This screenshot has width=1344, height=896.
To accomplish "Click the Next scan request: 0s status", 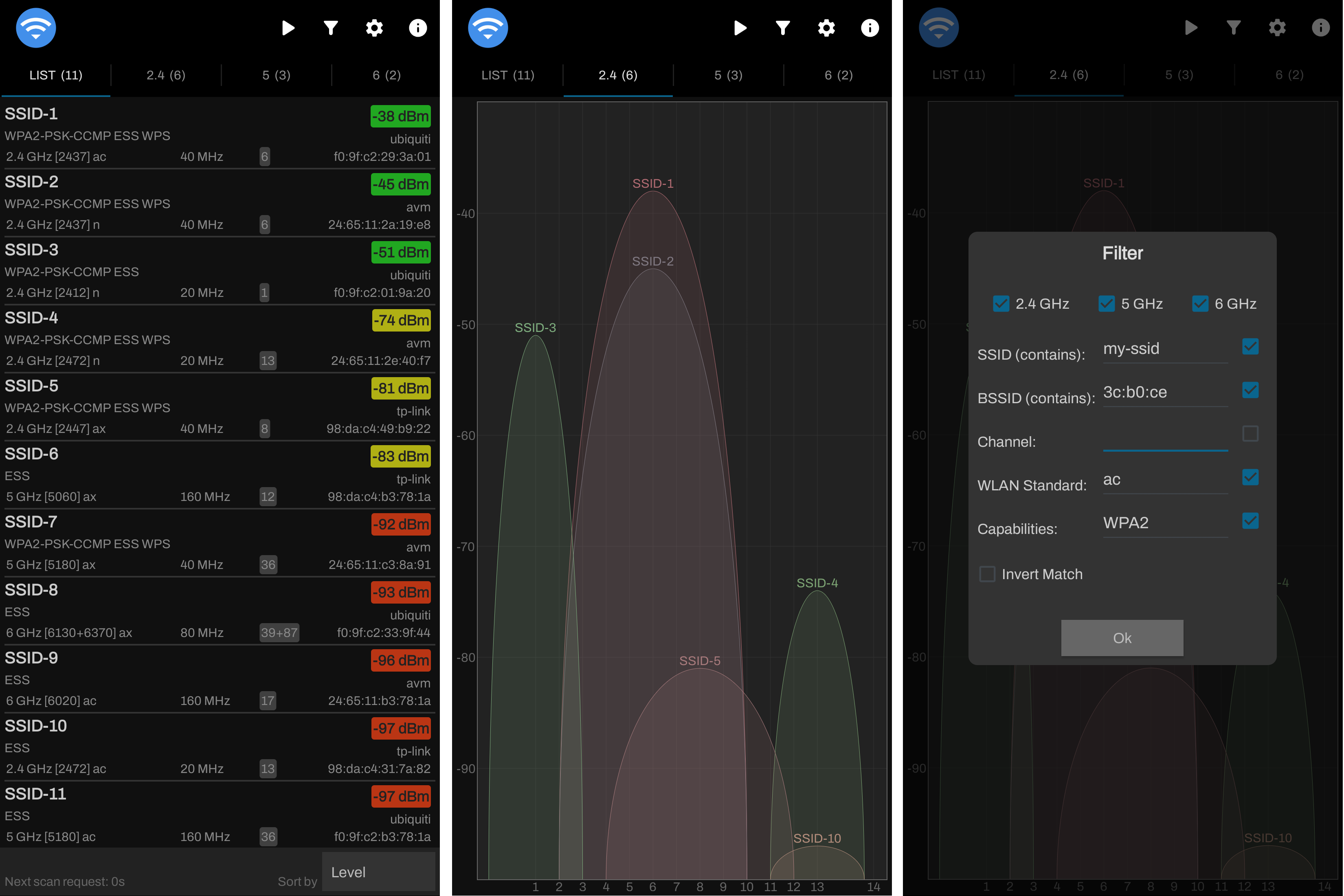I will click(x=65, y=881).
